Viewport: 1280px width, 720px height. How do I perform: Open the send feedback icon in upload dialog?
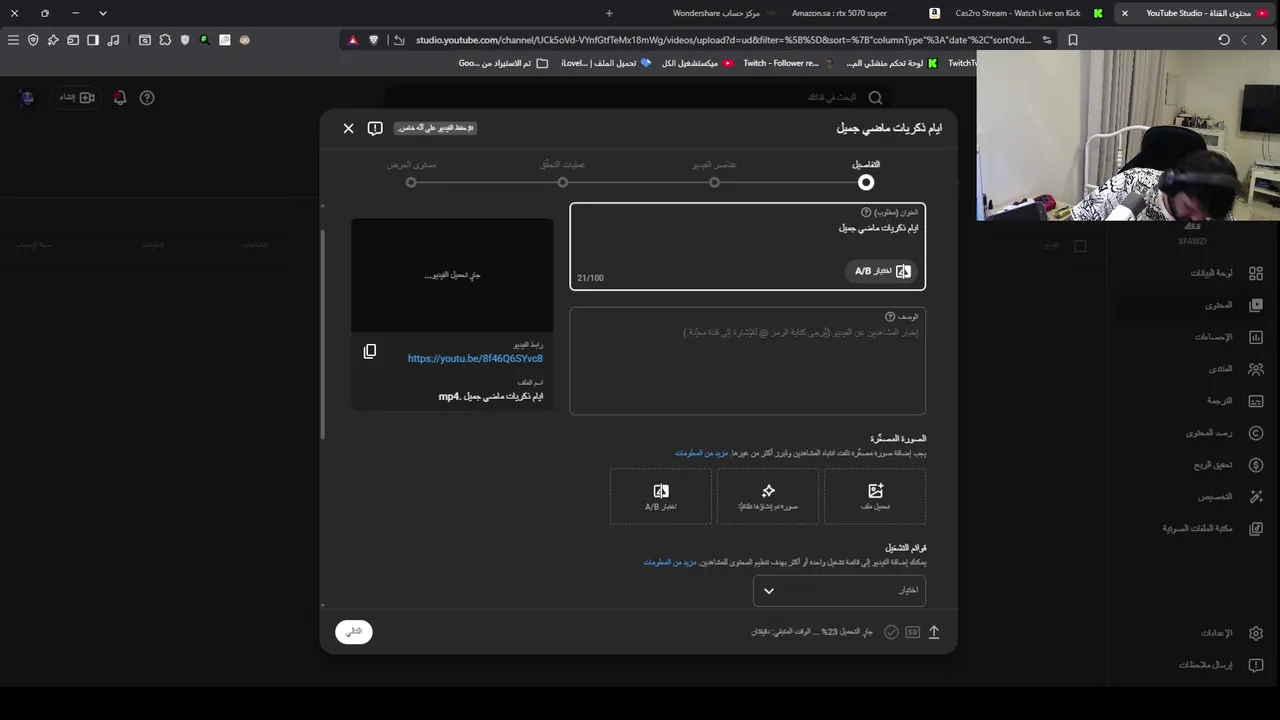[375, 128]
